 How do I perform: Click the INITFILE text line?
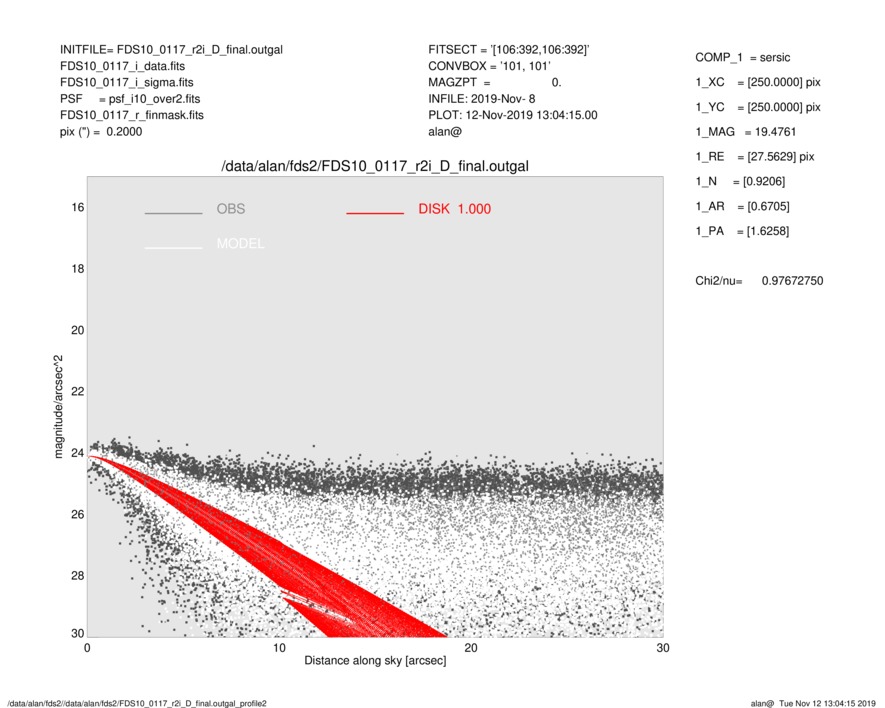[x=171, y=50]
